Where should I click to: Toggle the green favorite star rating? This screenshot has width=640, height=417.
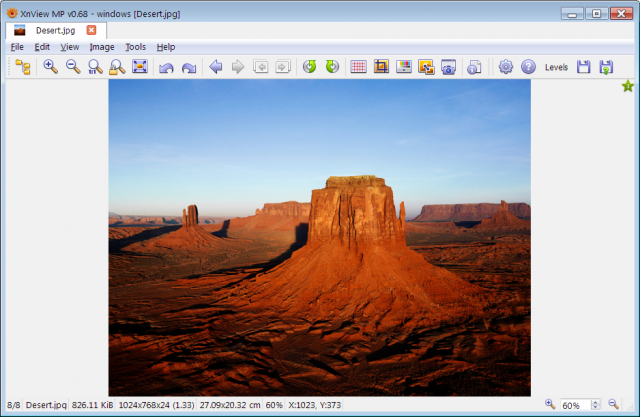(x=628, y=86)
